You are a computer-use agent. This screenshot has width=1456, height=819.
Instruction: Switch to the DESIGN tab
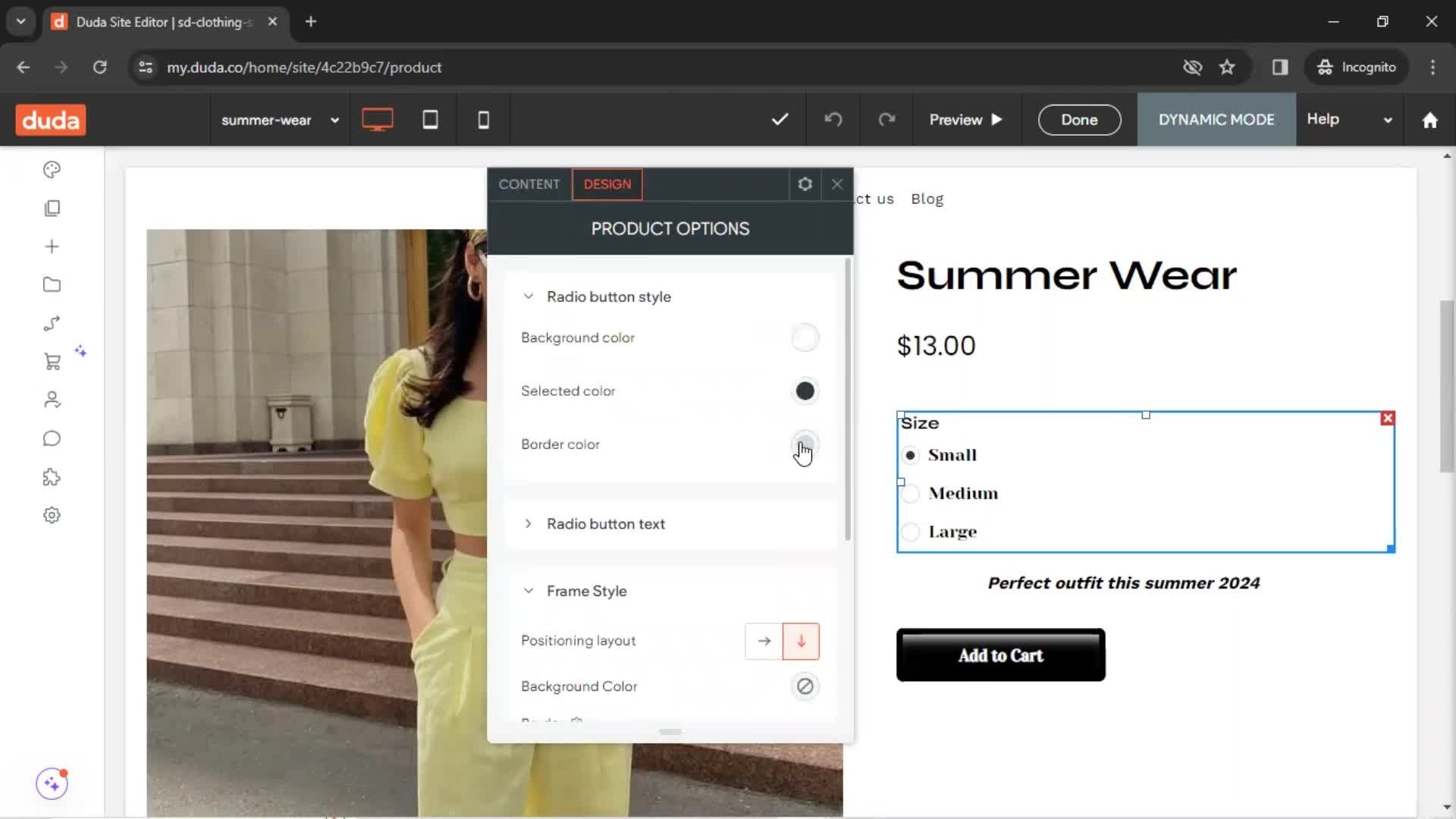tap(607, 184)
